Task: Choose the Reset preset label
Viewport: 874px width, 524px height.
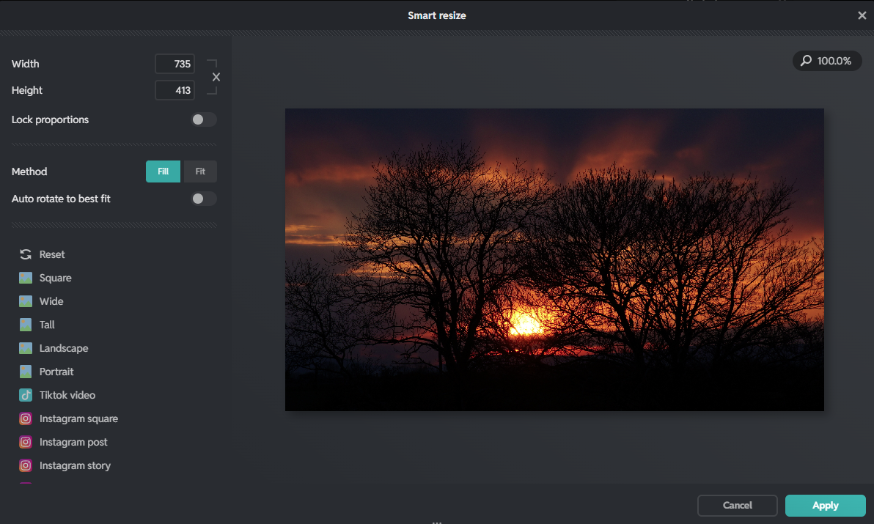Action: (x=52, y=254)
